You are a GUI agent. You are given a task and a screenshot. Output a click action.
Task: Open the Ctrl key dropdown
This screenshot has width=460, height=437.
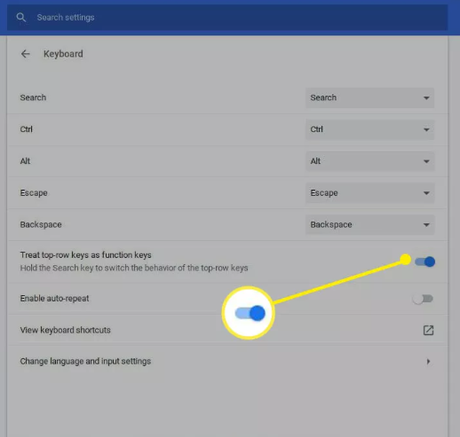click(x=370, y=129)
